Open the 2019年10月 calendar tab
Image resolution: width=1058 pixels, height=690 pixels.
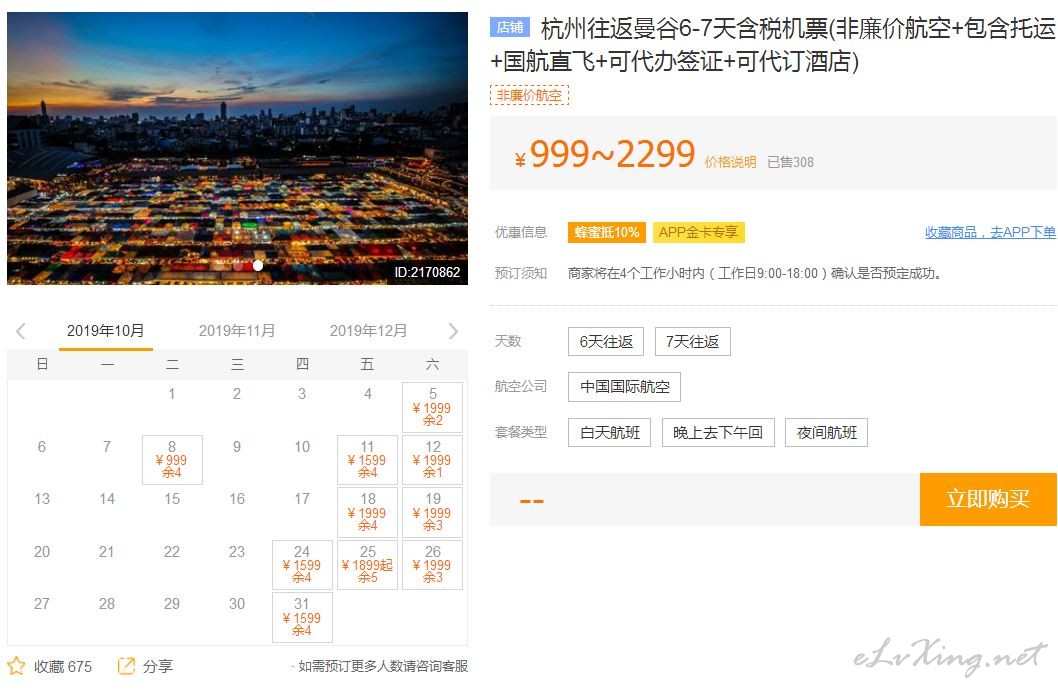[x=105, y=330]
